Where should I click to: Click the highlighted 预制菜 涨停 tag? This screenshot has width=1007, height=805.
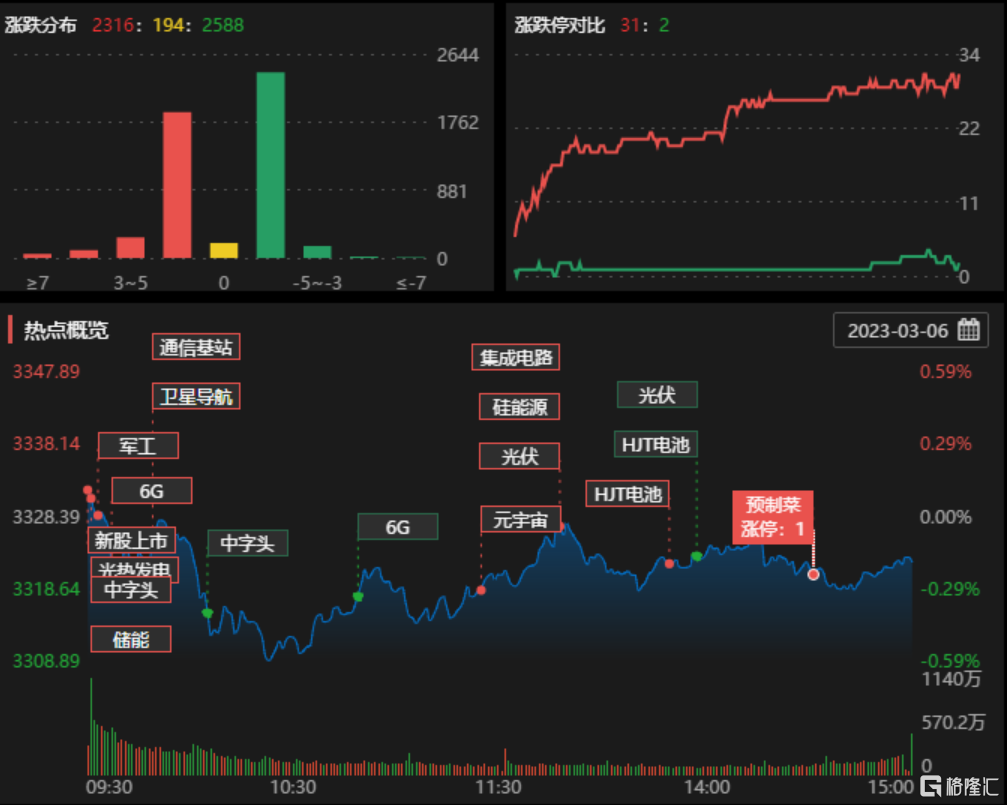pos(772,516)
